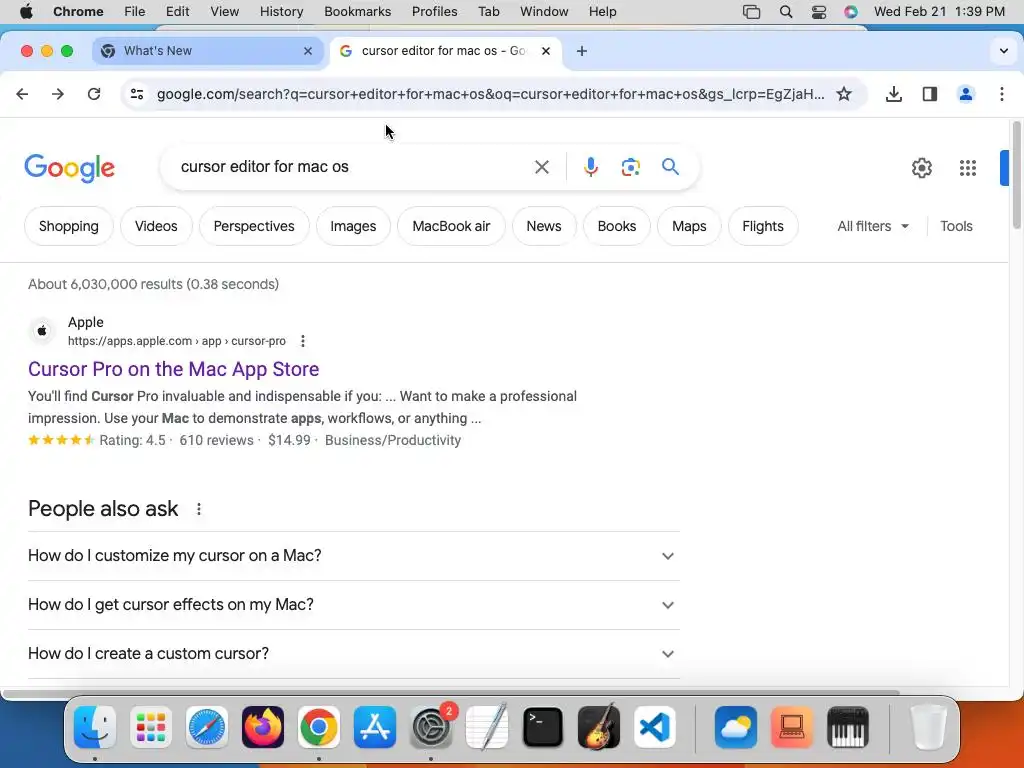Launch Firefox from the Dock
Screen dimensions: 1024x768
263,727
